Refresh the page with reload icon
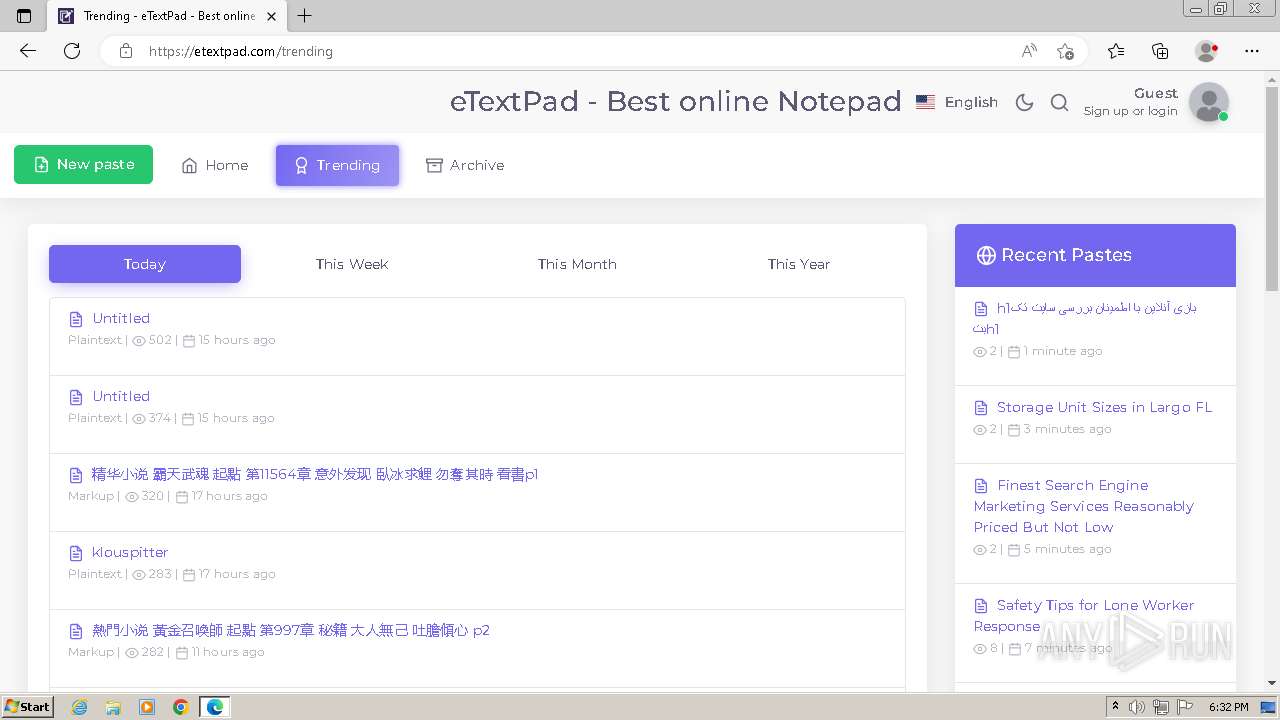The image size is (1280, 720). coord(72,51)
